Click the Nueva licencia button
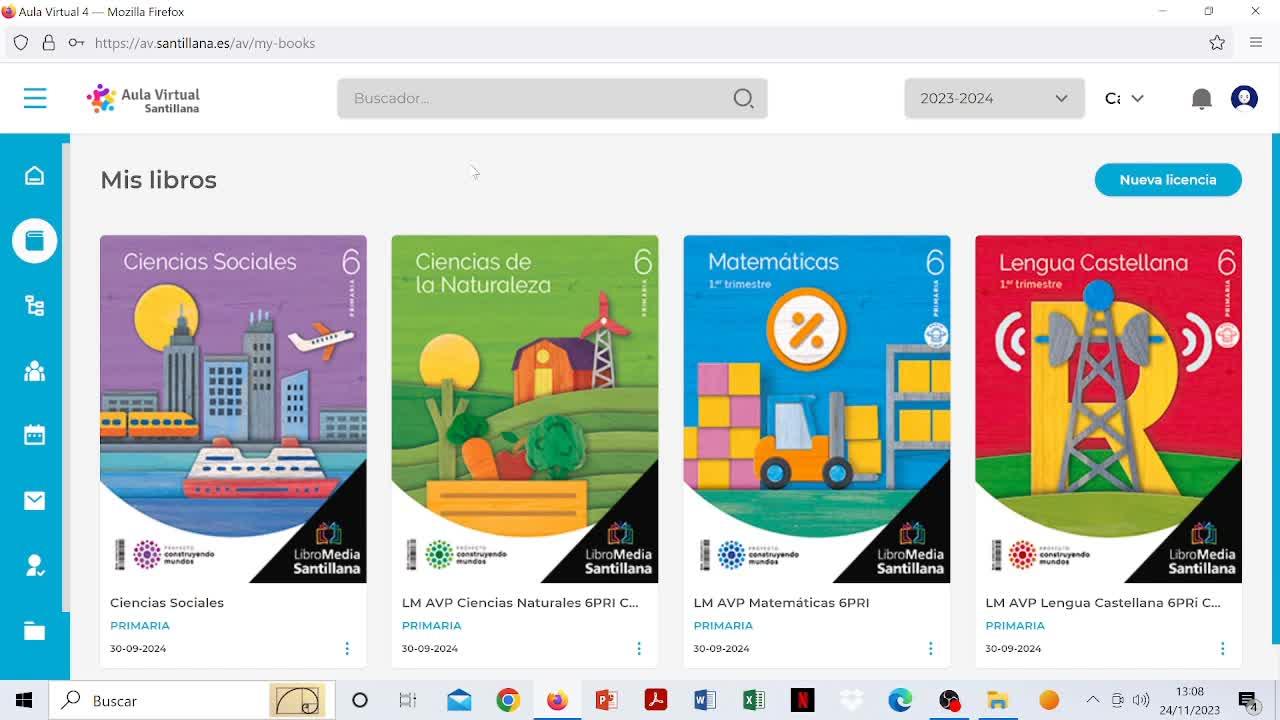The width and height of the screenshot is (1280, 720). click(x=1168, y=180)
